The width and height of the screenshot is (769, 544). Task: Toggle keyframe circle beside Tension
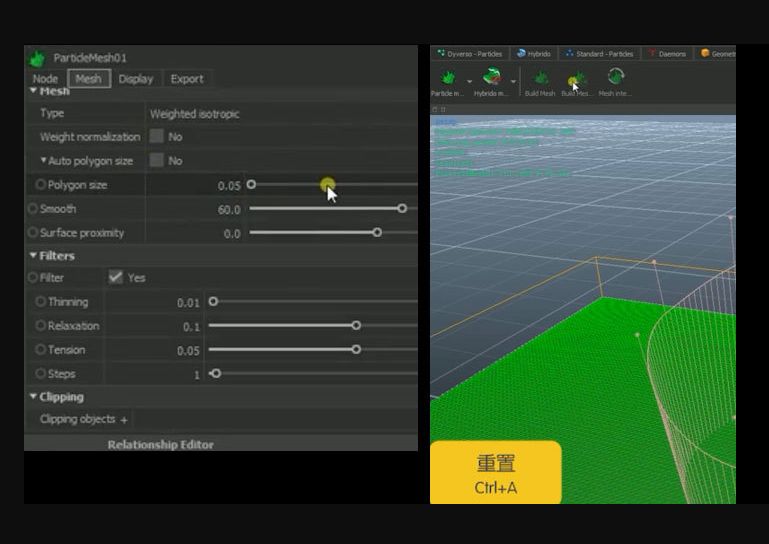(x=41, y=349)
